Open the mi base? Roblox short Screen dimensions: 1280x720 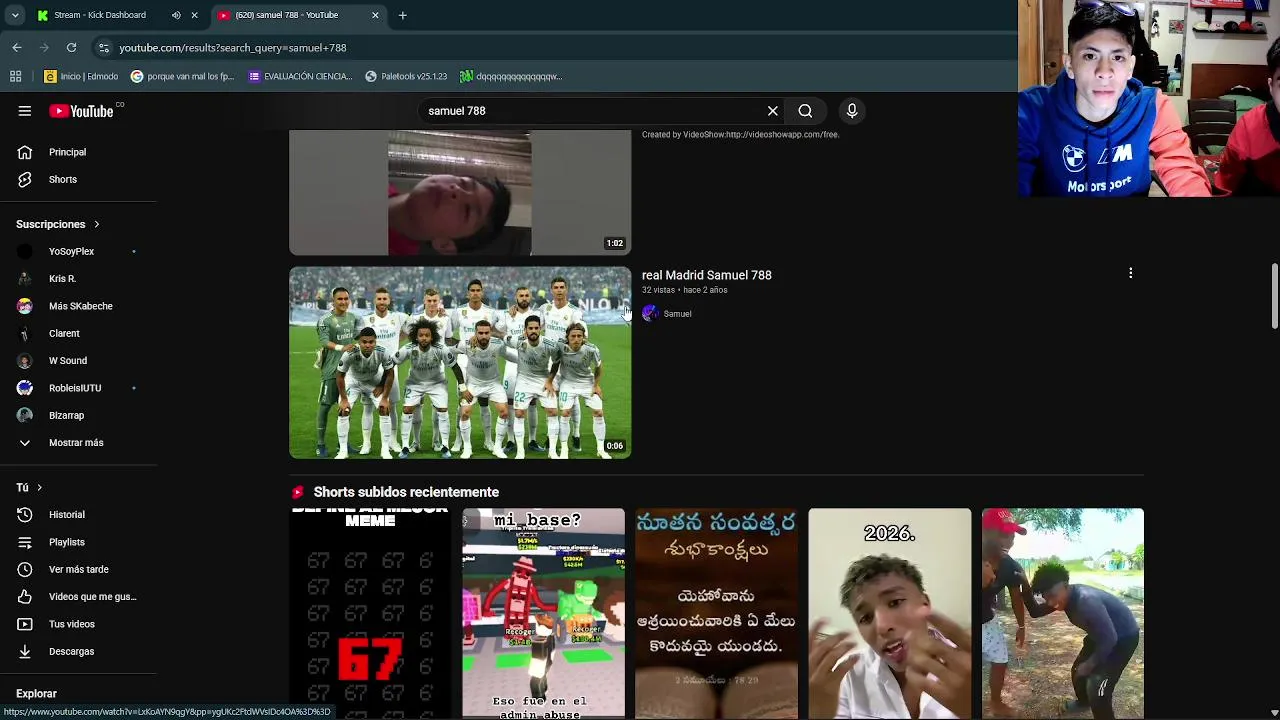click(543, 613)
